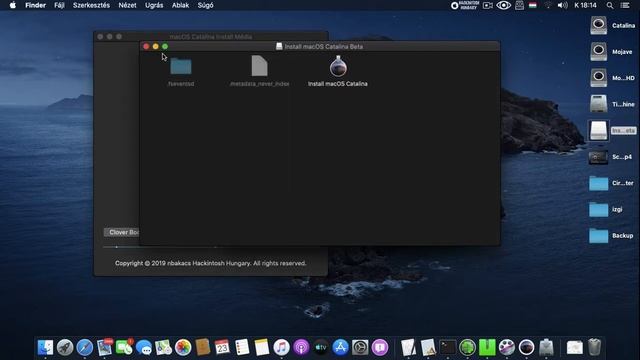Screen dimensions: 640x360
Task: Open the Cir...ter folder on desktop
Action: pos(598,183)
